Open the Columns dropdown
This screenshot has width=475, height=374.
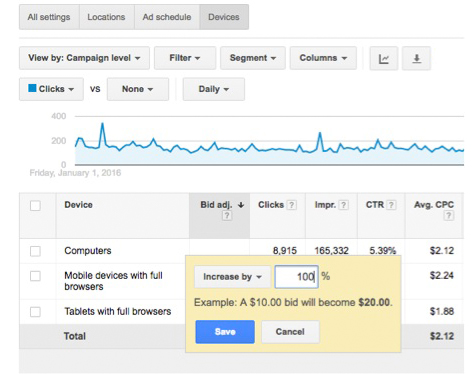(x=323, y=58)
